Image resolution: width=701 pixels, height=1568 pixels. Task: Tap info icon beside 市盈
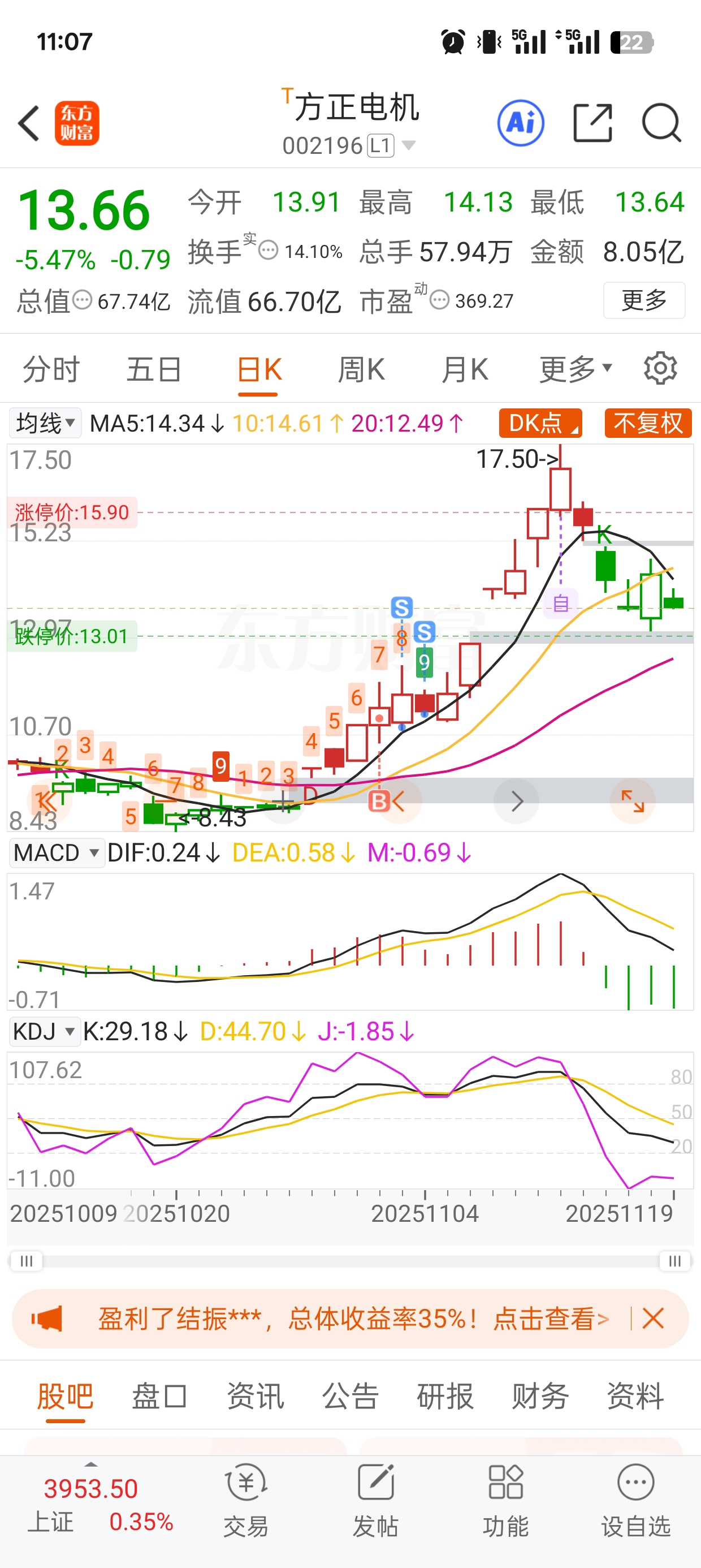point(439,299)
